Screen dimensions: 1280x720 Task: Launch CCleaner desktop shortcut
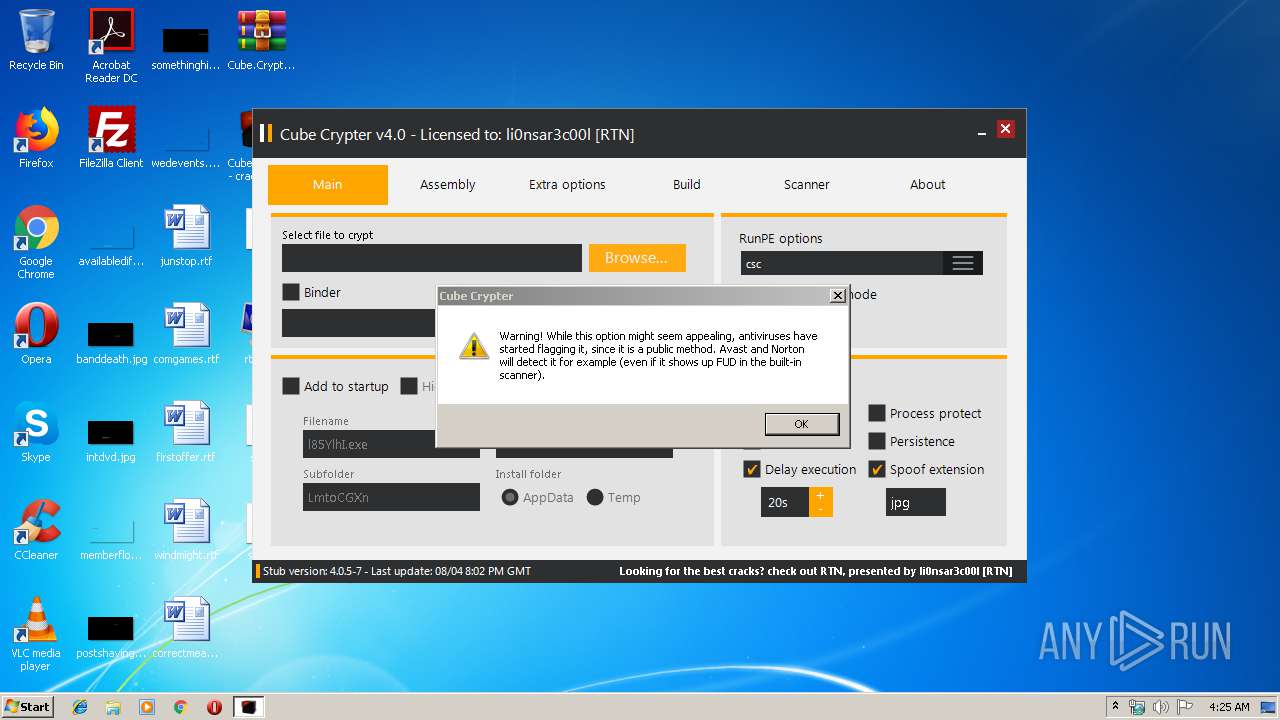coord(36,530)
